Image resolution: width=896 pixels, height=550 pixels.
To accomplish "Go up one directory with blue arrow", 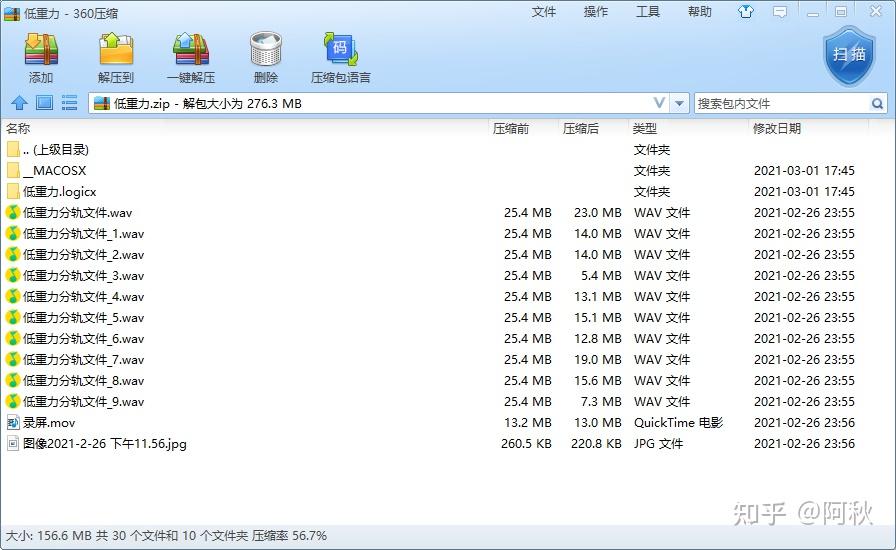I will (19, 103).
